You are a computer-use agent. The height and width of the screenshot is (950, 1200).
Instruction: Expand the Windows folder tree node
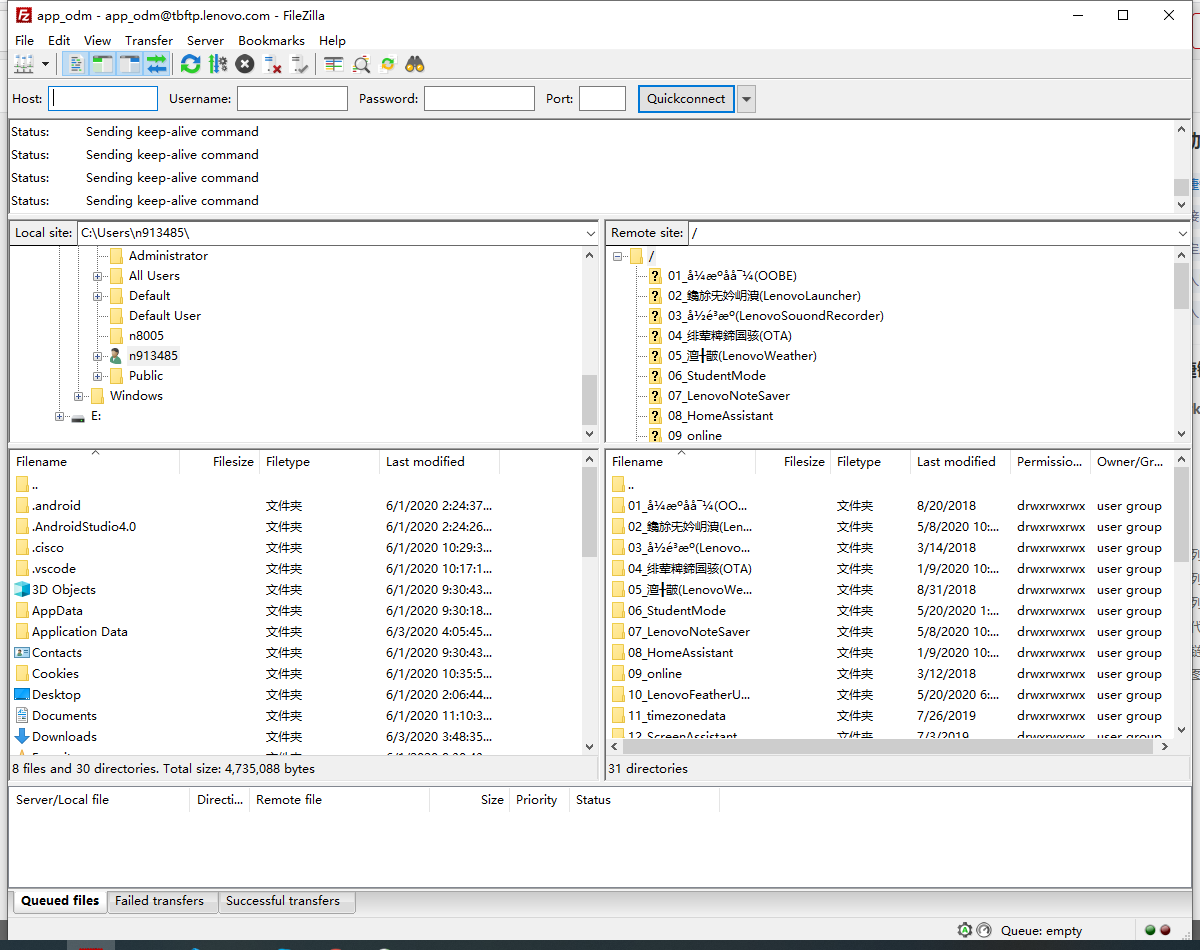coord(79,396)
